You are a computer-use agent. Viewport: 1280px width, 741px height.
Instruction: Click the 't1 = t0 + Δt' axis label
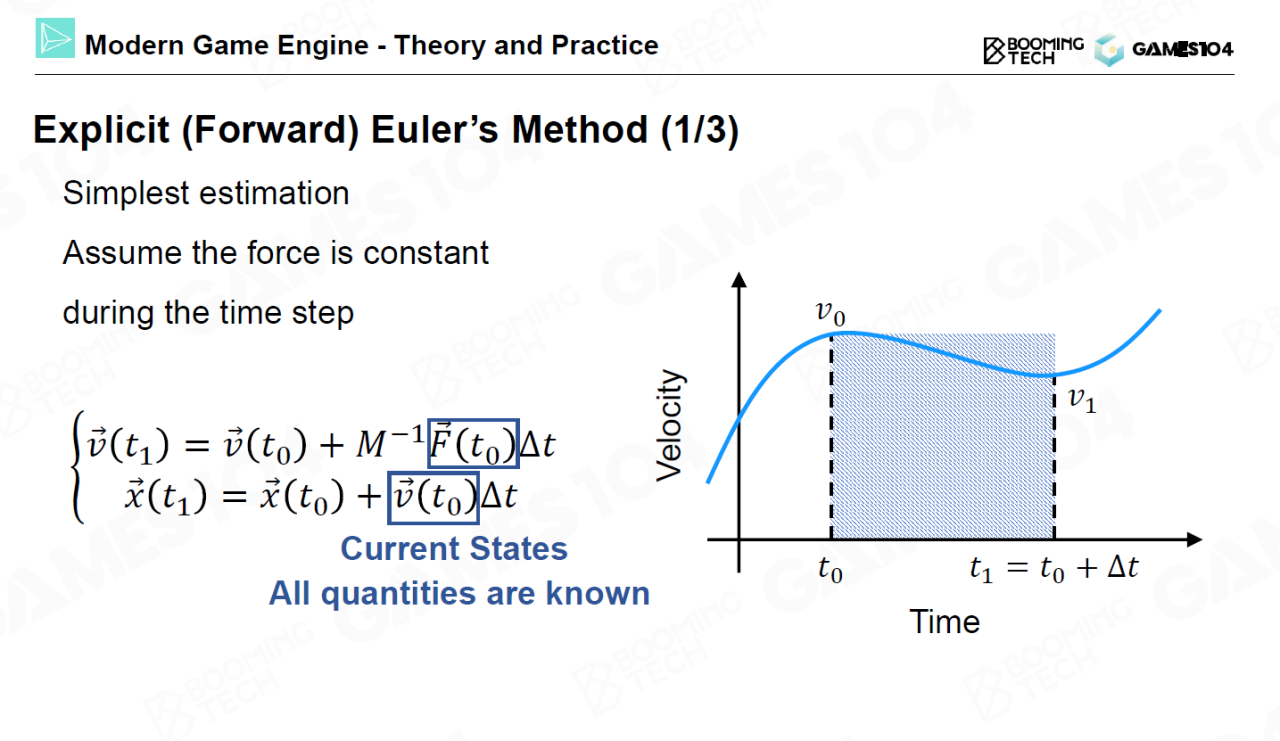1054,569
